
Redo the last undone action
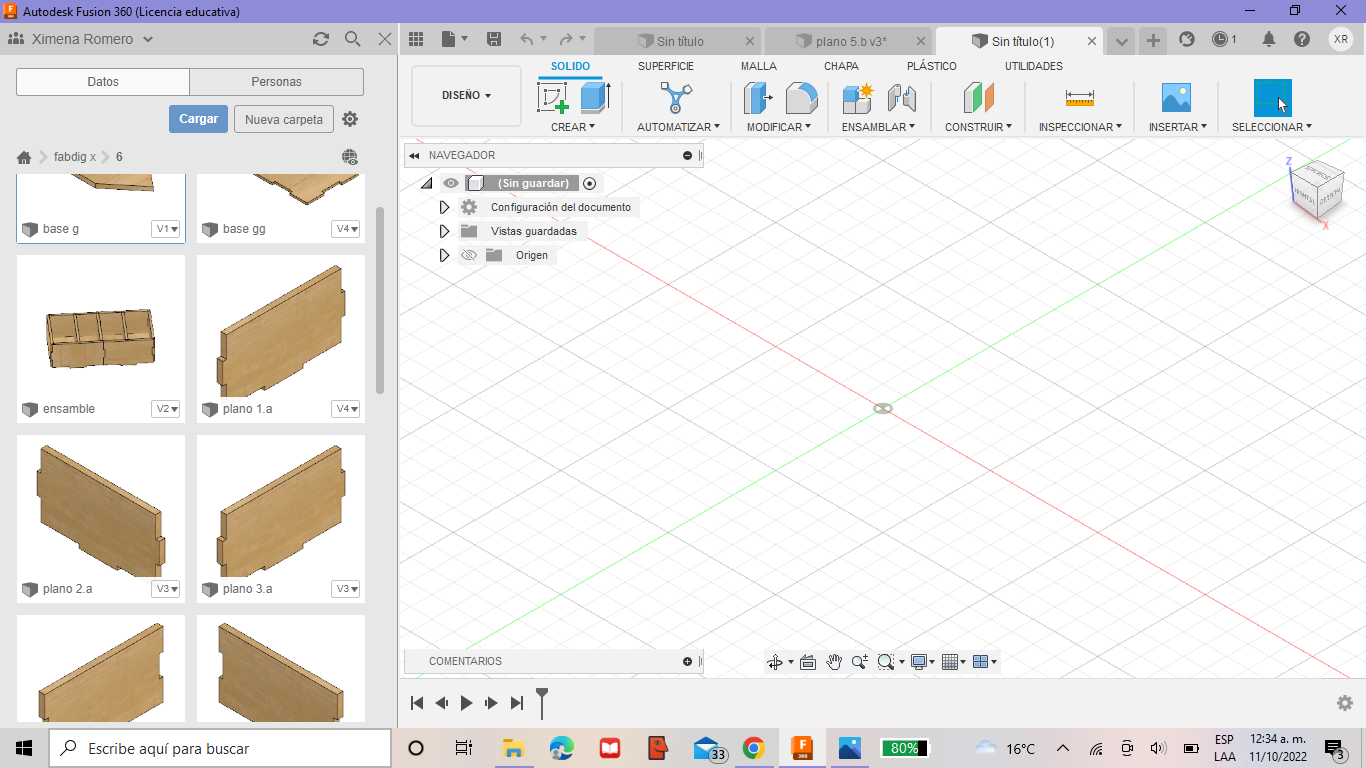566,40
